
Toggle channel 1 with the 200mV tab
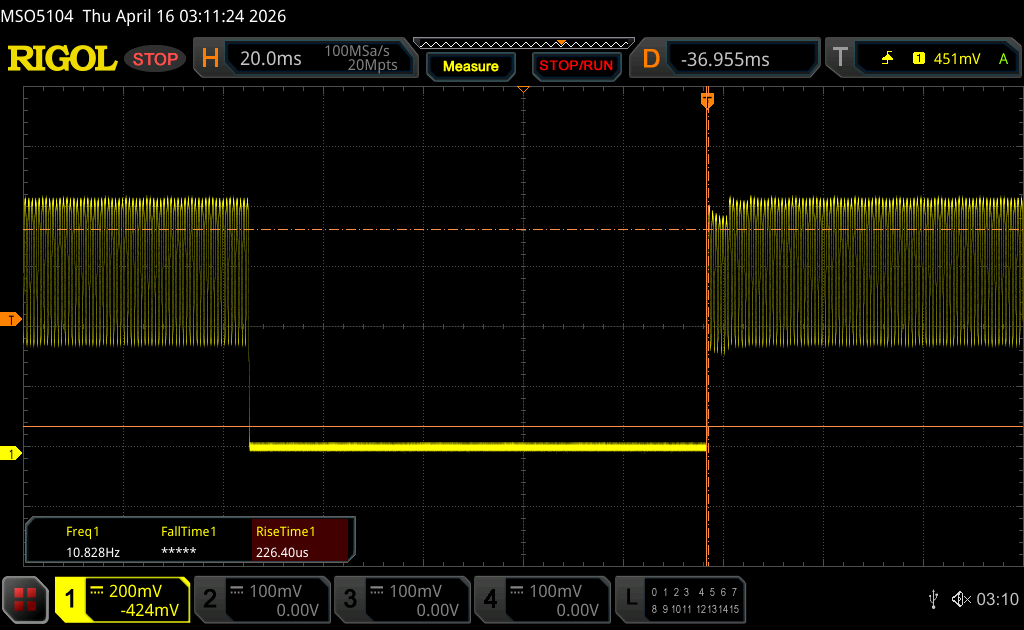pos(122,599)
